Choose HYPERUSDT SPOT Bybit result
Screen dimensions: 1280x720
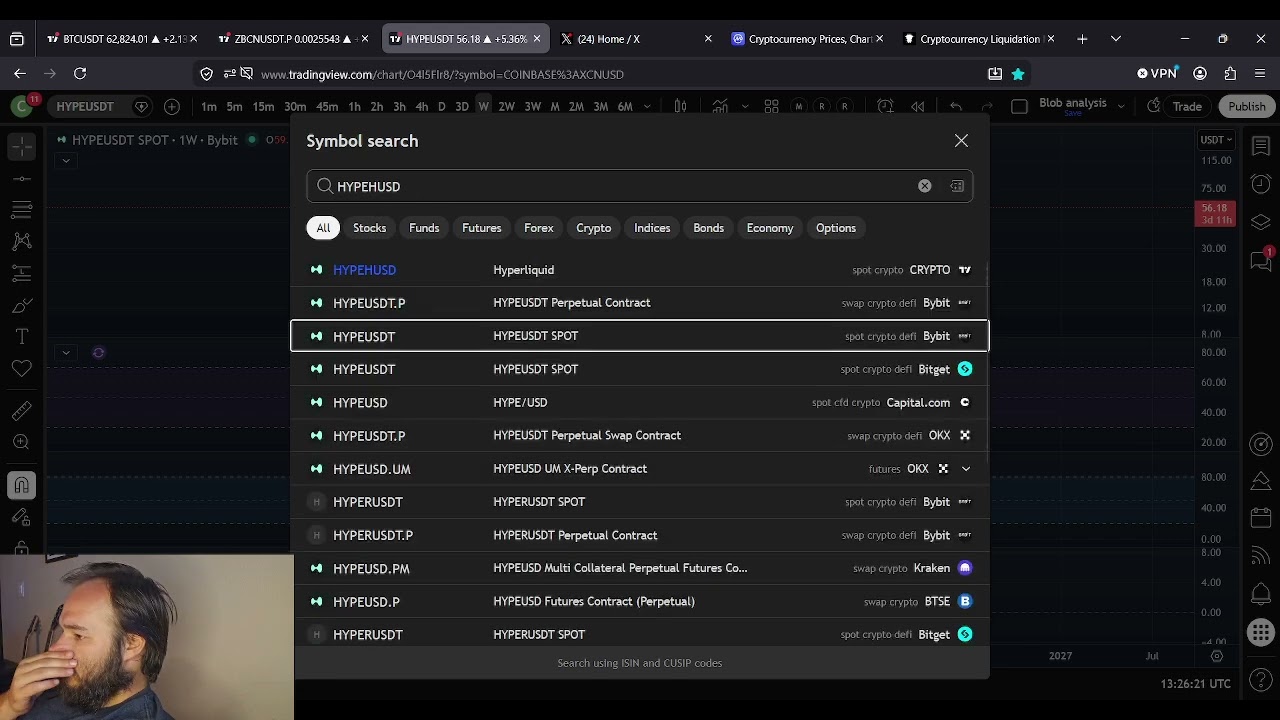[x=639, y=502]
